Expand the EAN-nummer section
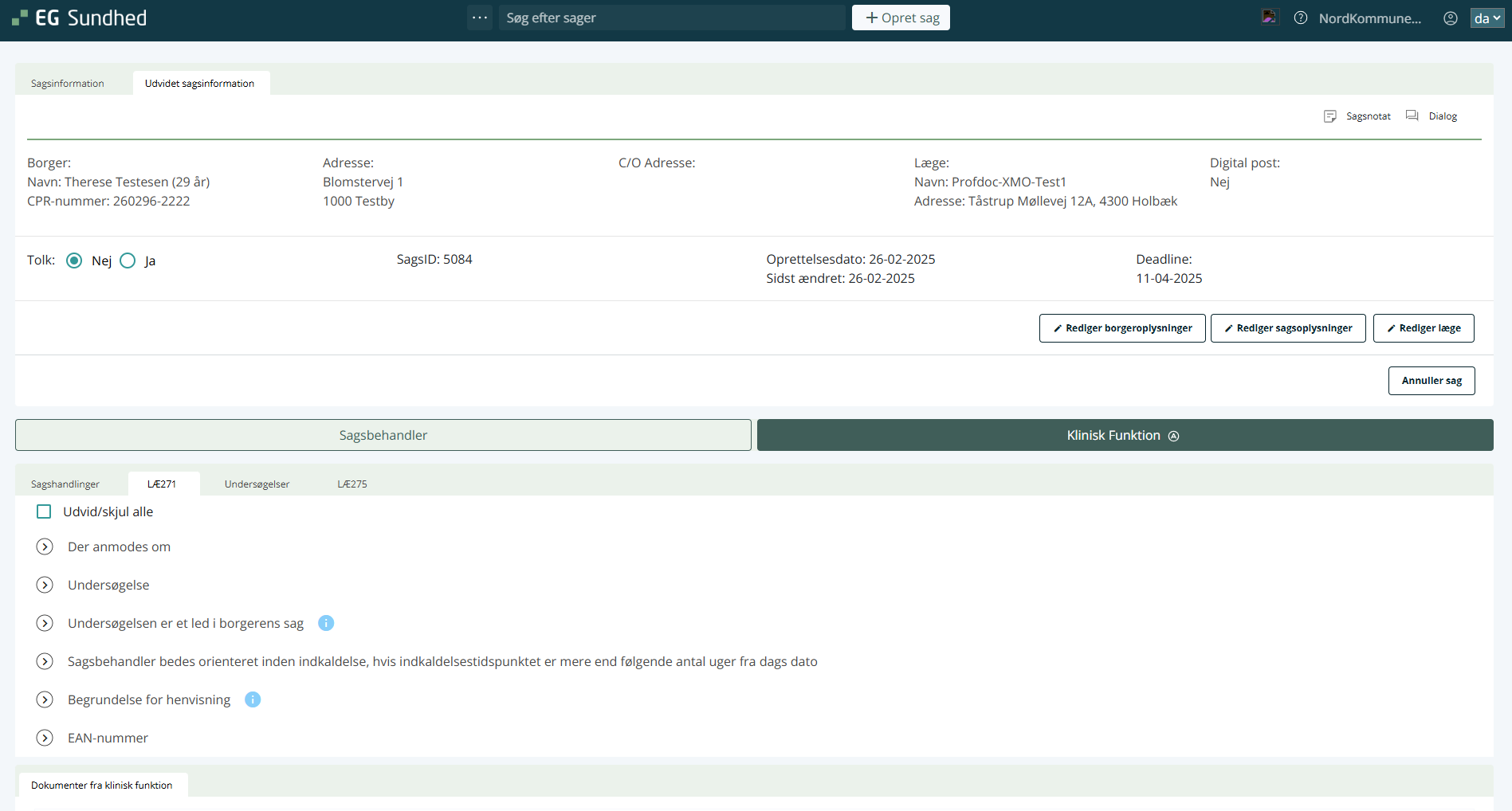The image size is (1512, 811). tap(45, 738)
